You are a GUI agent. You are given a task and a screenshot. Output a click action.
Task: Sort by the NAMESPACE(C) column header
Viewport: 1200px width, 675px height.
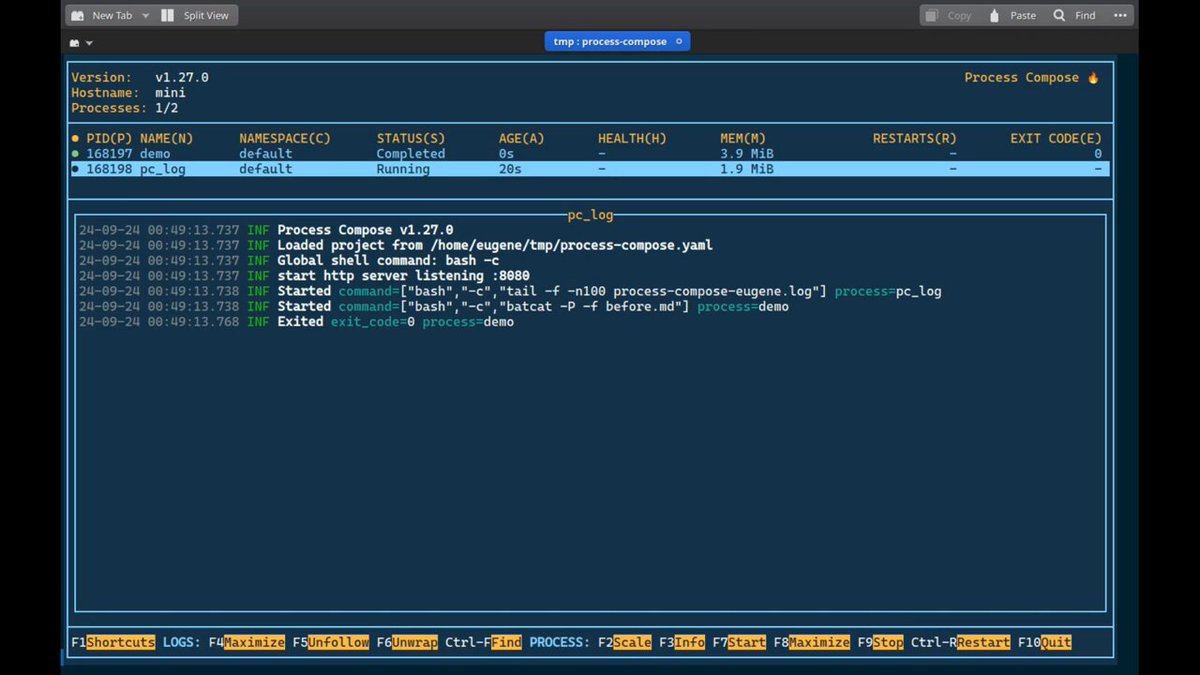point(285,138)
